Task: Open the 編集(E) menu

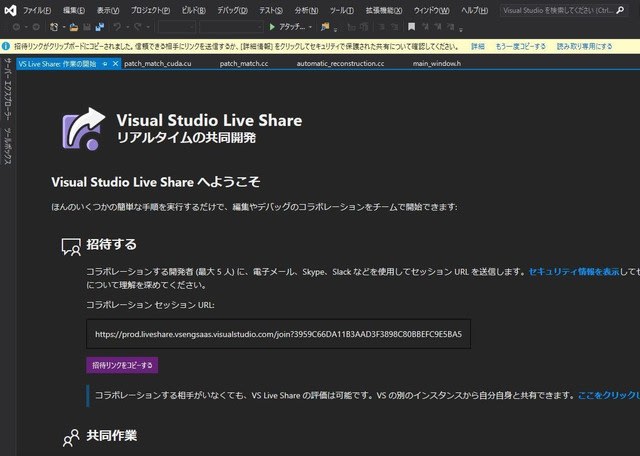Action: (x=74, y=11)
